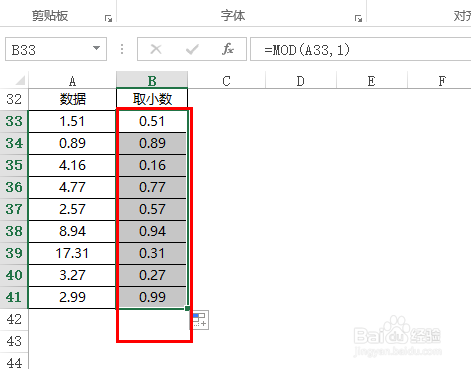Click cell B35 containing 0.16

[x=152, y=165]
